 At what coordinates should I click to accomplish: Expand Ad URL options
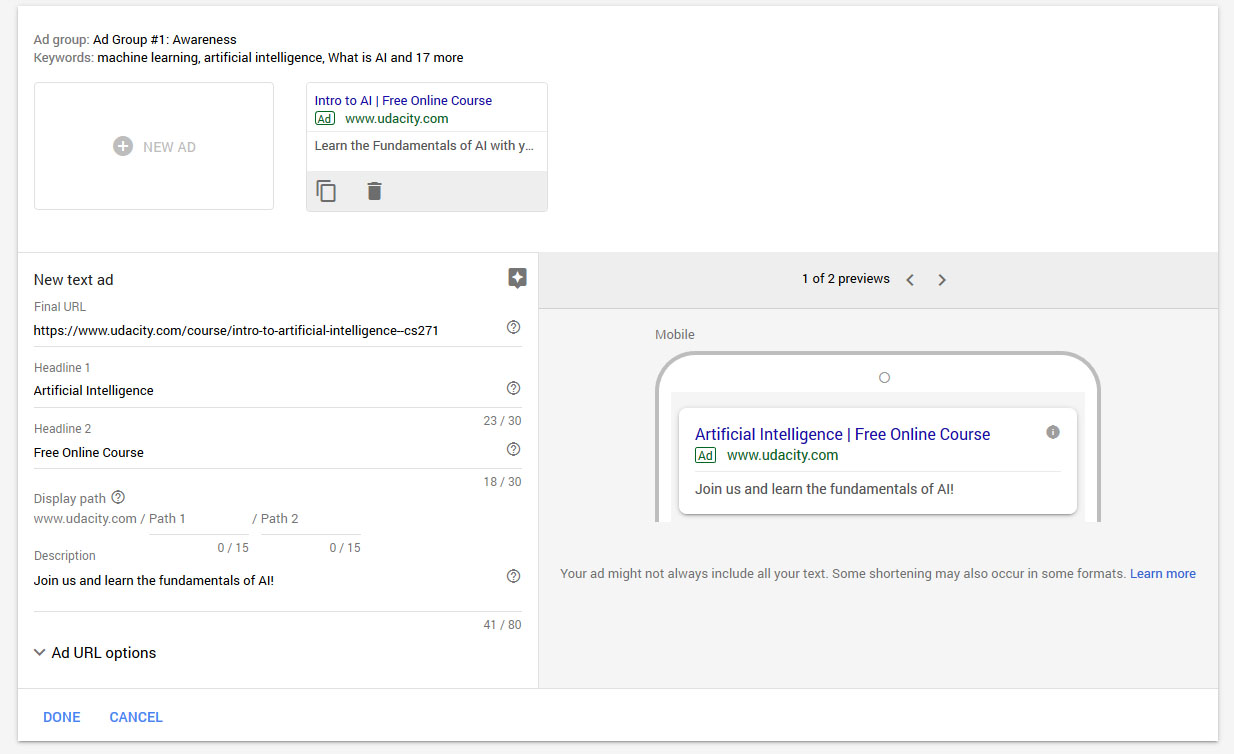pos(95,653)
